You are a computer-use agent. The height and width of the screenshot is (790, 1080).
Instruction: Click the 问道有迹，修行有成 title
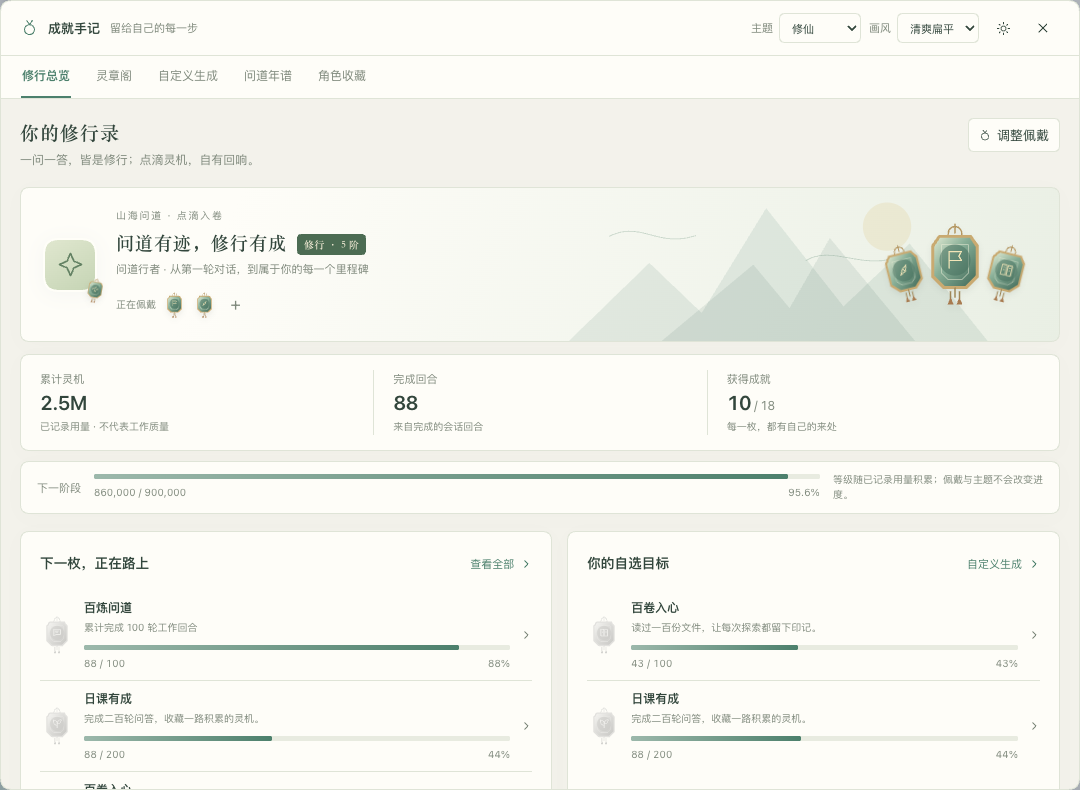pyautogui.click(x=200, y=244)
